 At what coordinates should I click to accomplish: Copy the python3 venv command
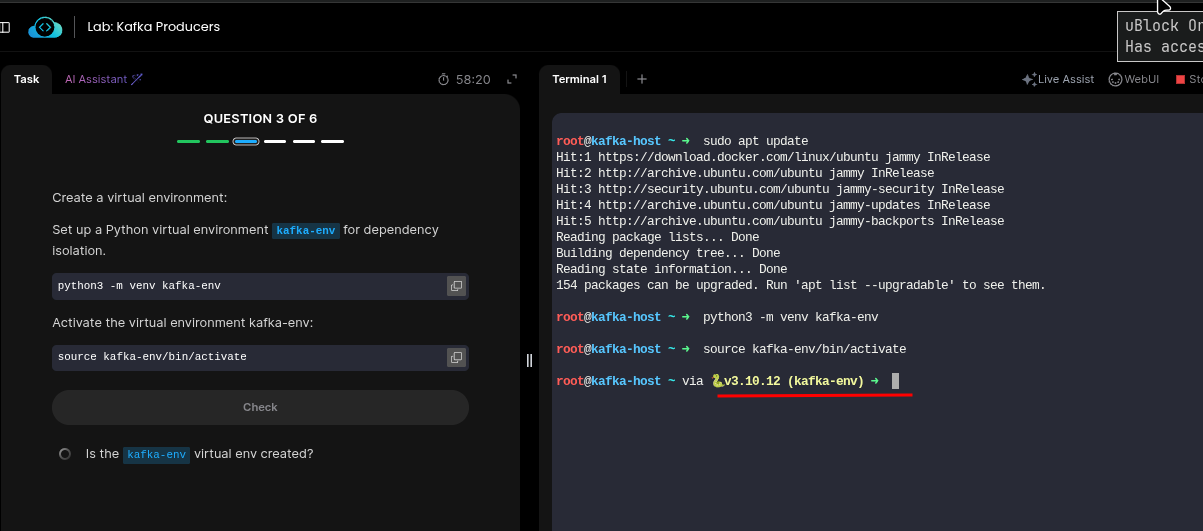coord(456,286)
